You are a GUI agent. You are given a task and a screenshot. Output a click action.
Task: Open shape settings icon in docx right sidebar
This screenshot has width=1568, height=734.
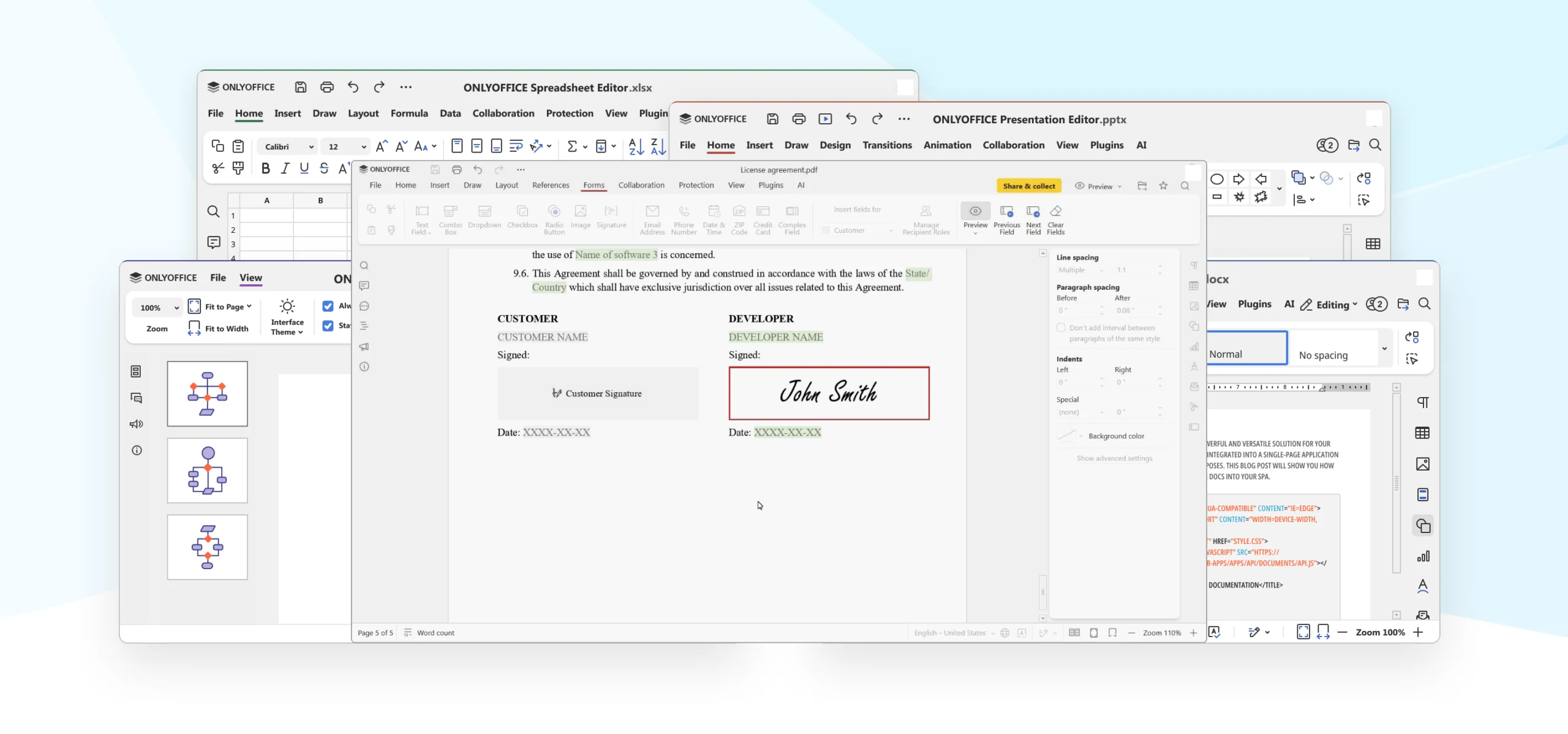point(1423,526)
